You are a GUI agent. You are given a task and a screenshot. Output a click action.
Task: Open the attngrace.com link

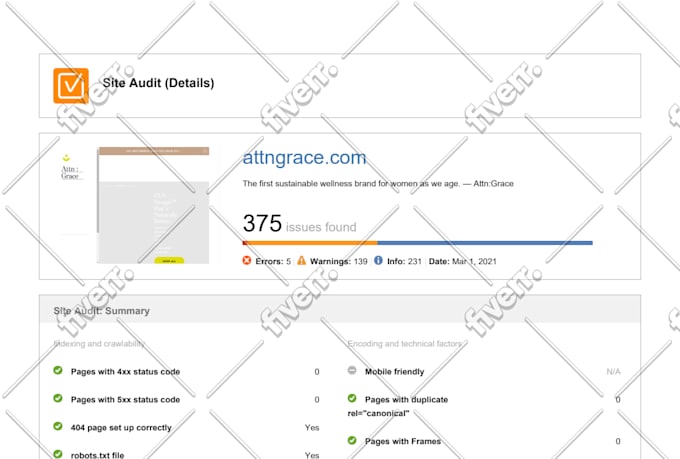point(304,157)
